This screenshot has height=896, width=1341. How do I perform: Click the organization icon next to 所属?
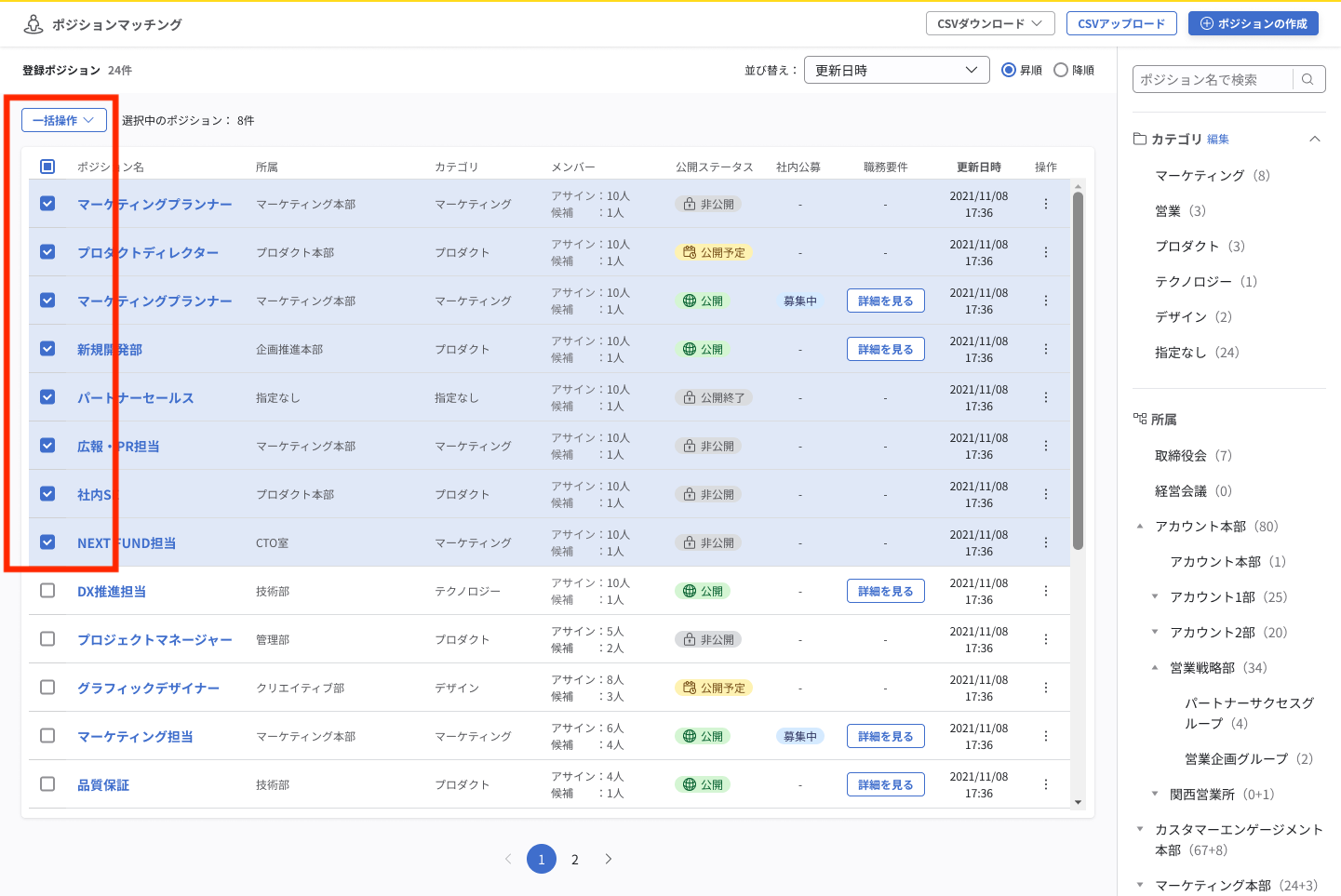click(1141, 419)
